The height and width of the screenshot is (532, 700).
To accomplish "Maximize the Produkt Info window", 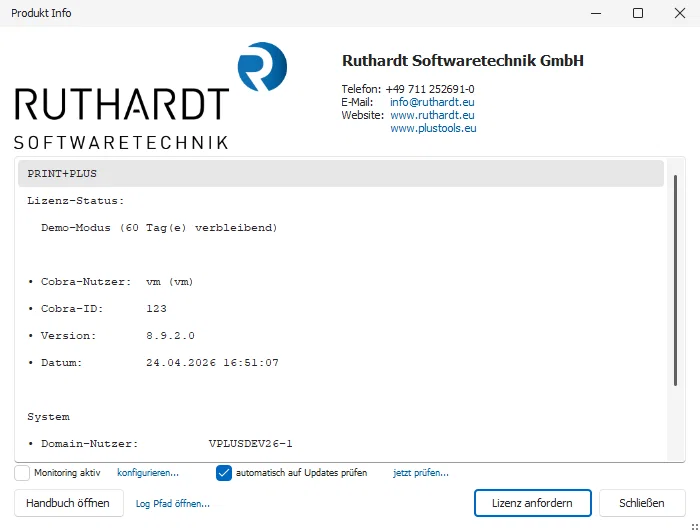I will point(638,13).
